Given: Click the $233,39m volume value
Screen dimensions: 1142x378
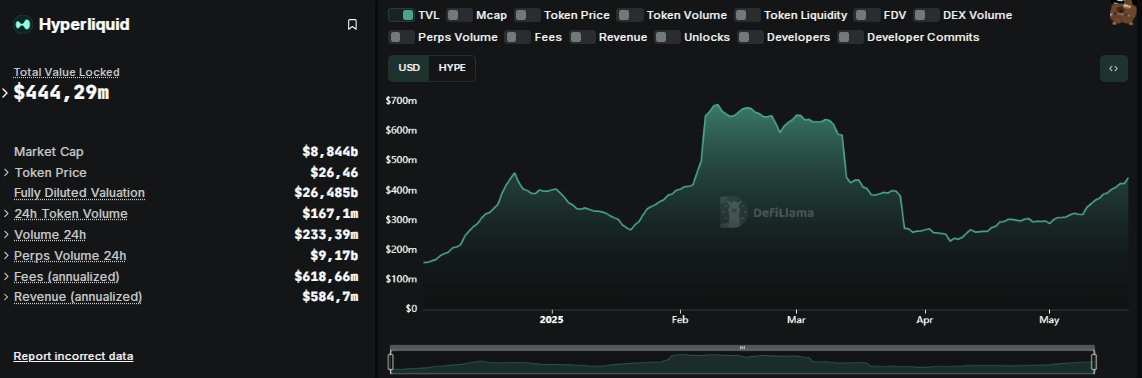Looking at the screenshot, I should [326, 235].
